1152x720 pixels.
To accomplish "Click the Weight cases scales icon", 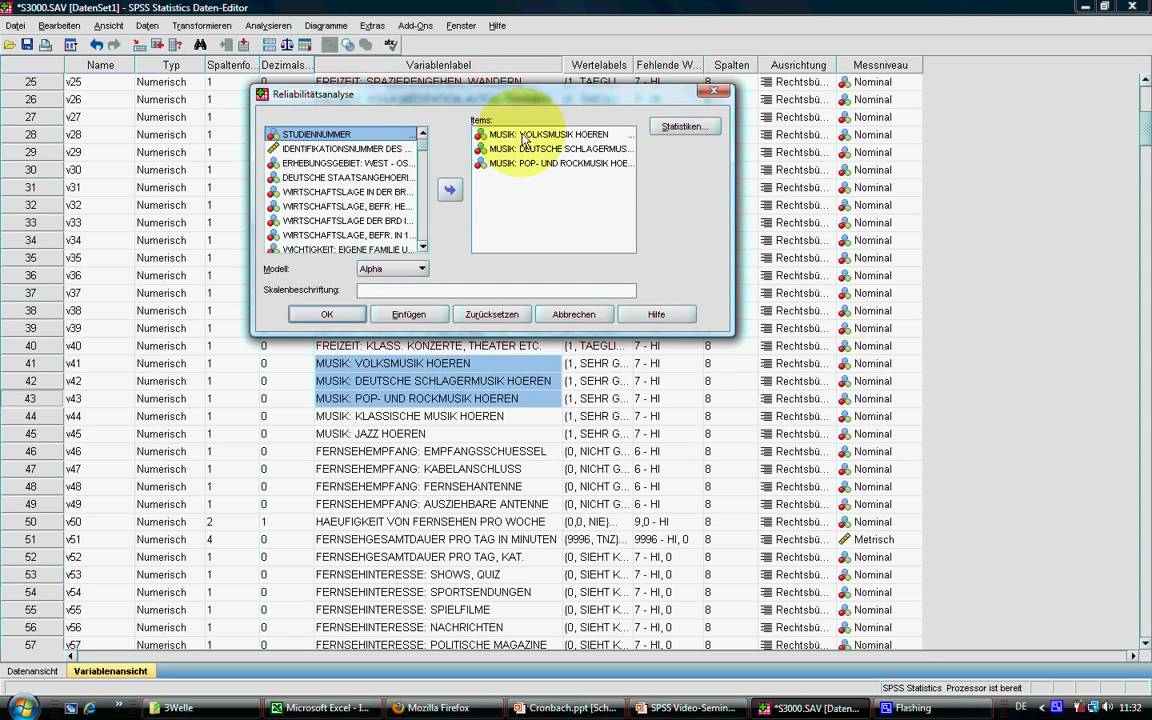I will 287,45.
